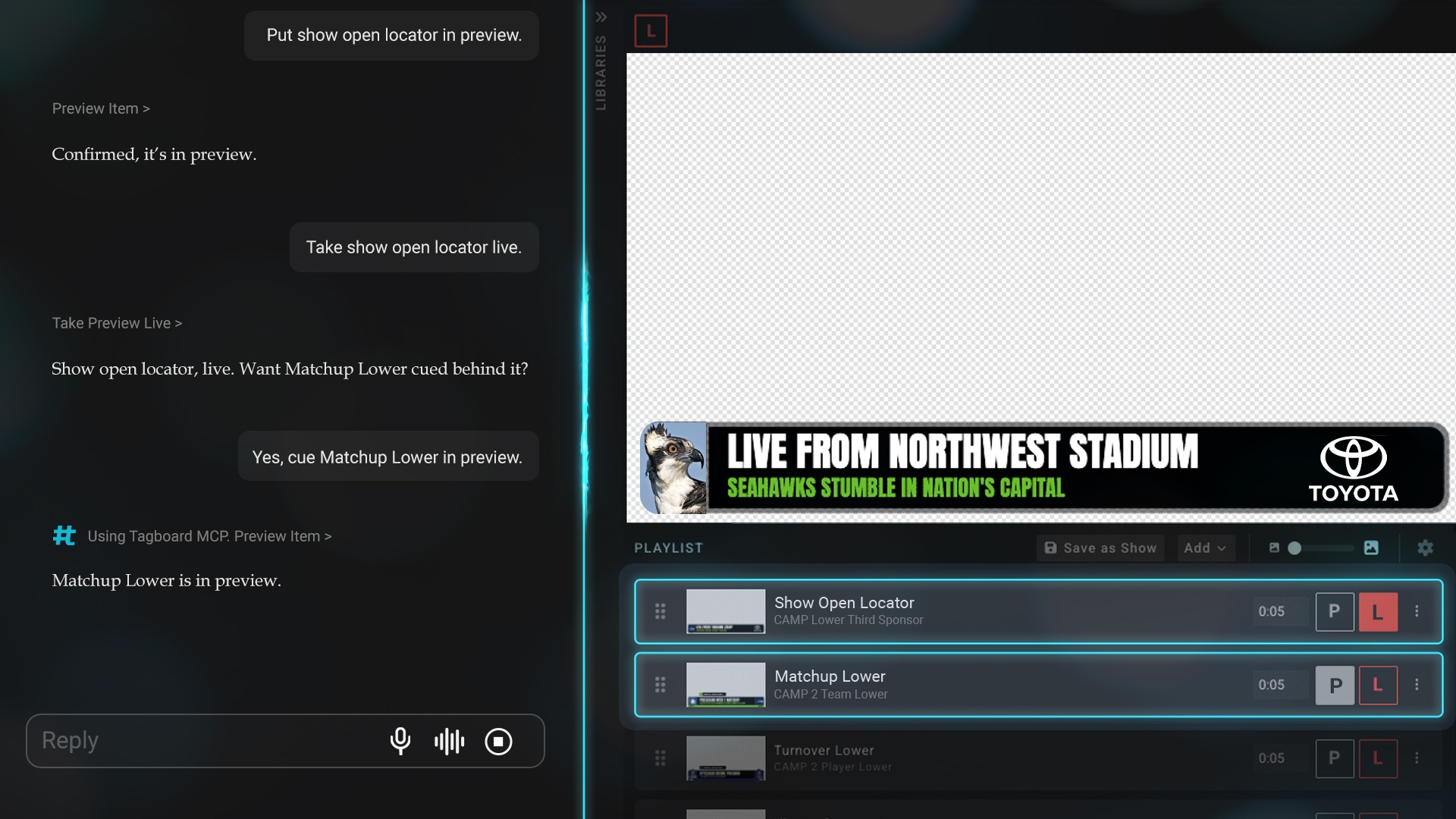The height and width of the screenshot is (819, 1456).
Task: Select Show Open Locator thumbnail
Action: click(726, 611)
